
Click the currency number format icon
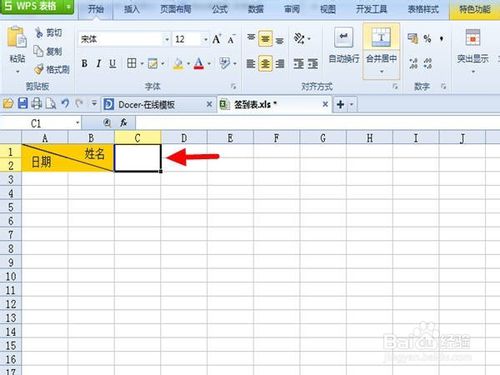pyautogui.click(x=413, y=39)
